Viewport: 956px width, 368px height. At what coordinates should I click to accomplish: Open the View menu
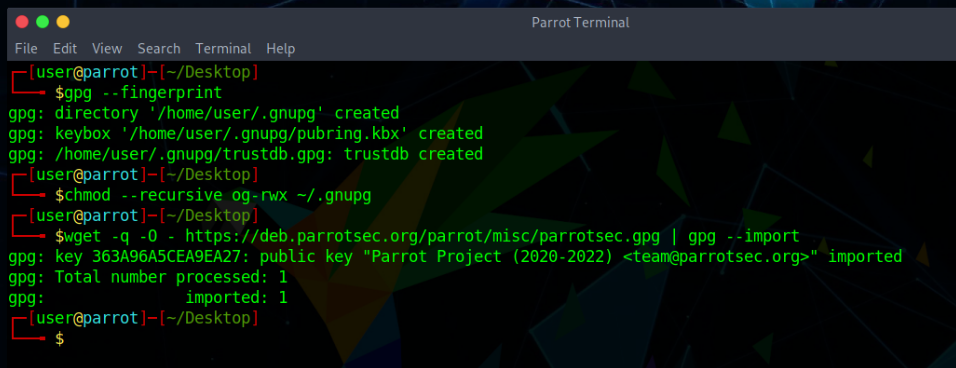click(107, 49)
